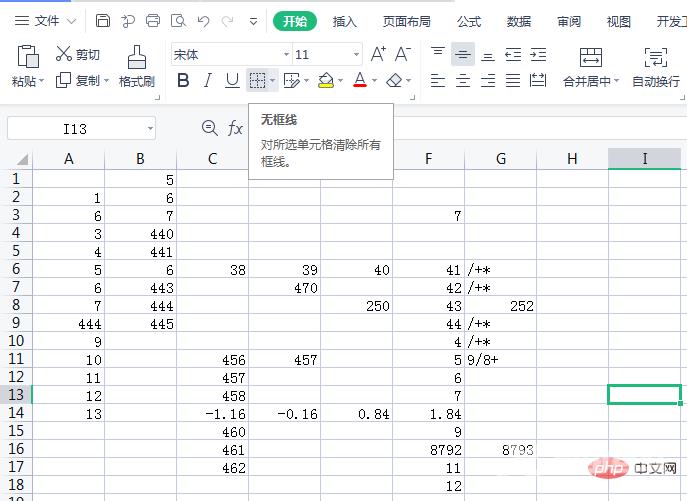This screenshot has height=501, width=687.
Task: Open the font size dropdown
Action: [356, 55]
